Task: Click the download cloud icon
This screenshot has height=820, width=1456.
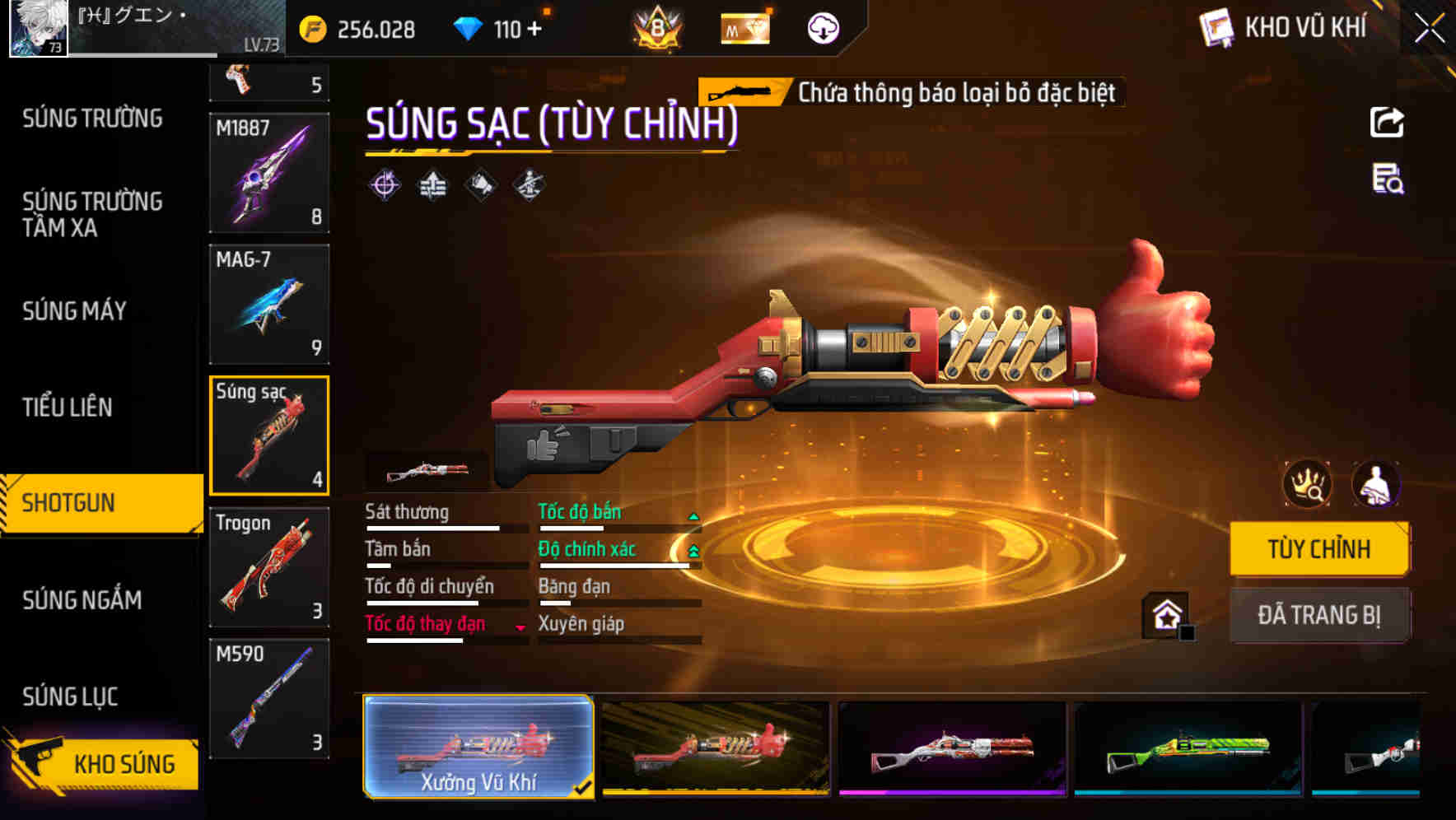Action: 823,29
